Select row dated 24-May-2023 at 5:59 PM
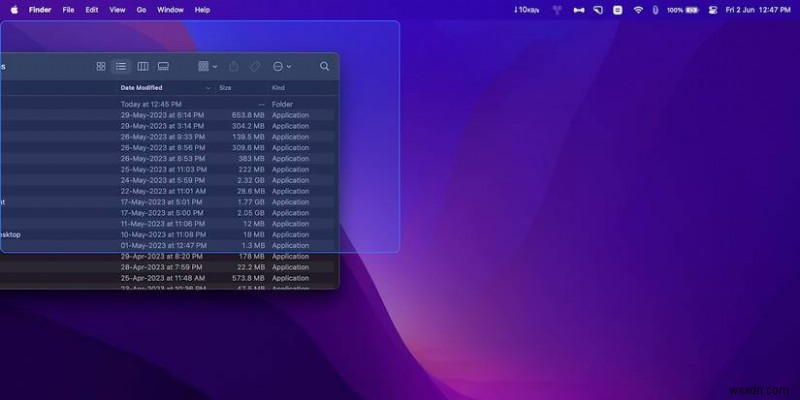This screenshot has height=400, width=800. (x=168, y=180)
